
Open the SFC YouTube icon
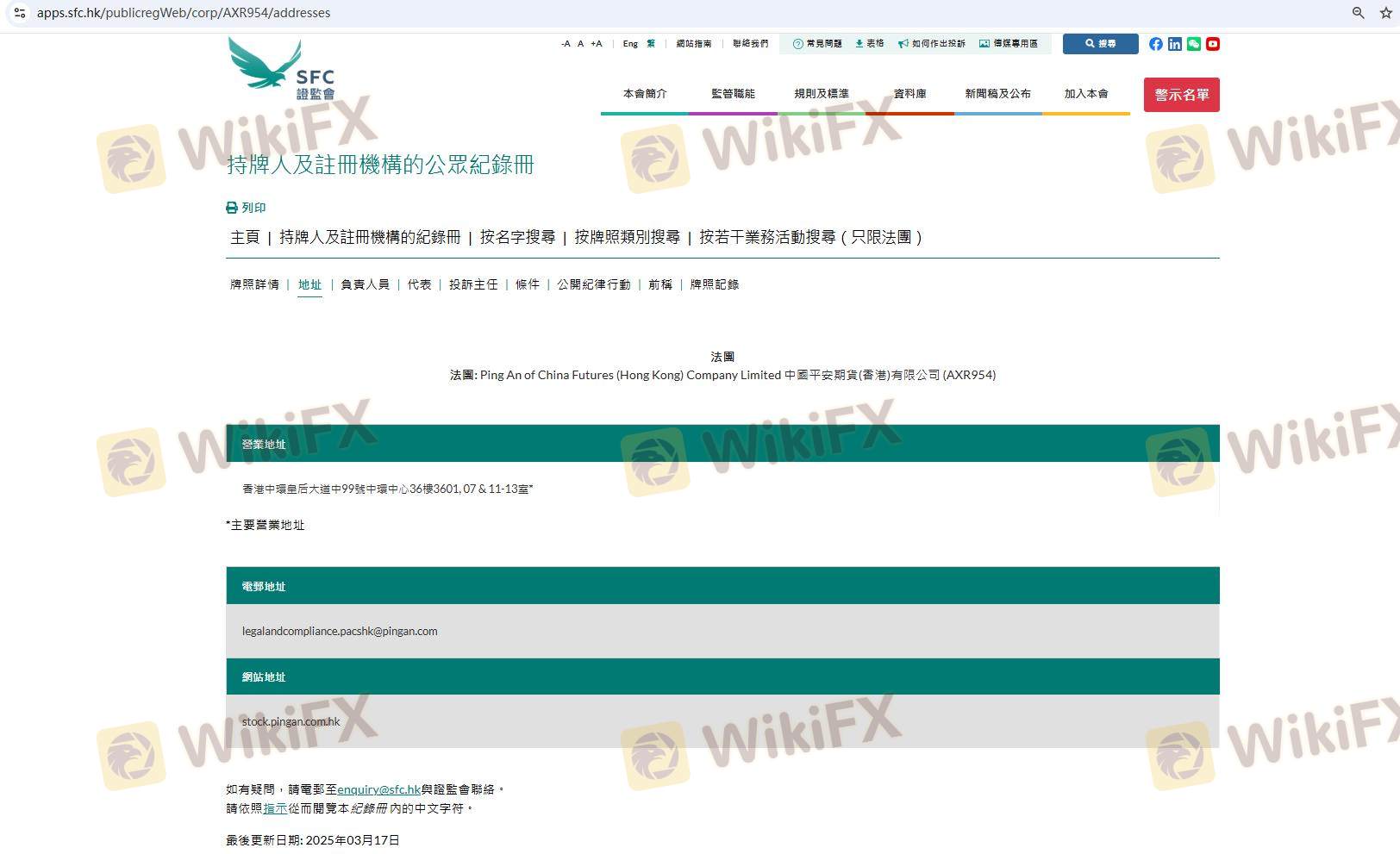click(1213, 44)
